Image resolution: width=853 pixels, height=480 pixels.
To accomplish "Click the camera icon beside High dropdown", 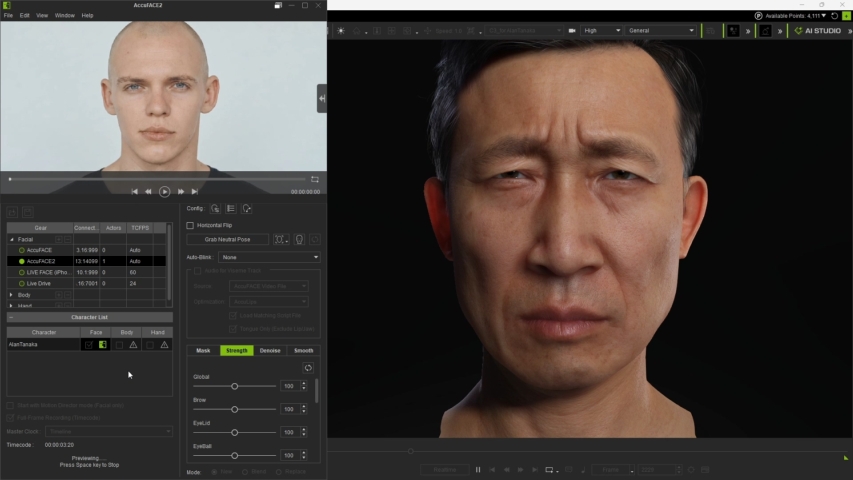I will pos(572,31).
